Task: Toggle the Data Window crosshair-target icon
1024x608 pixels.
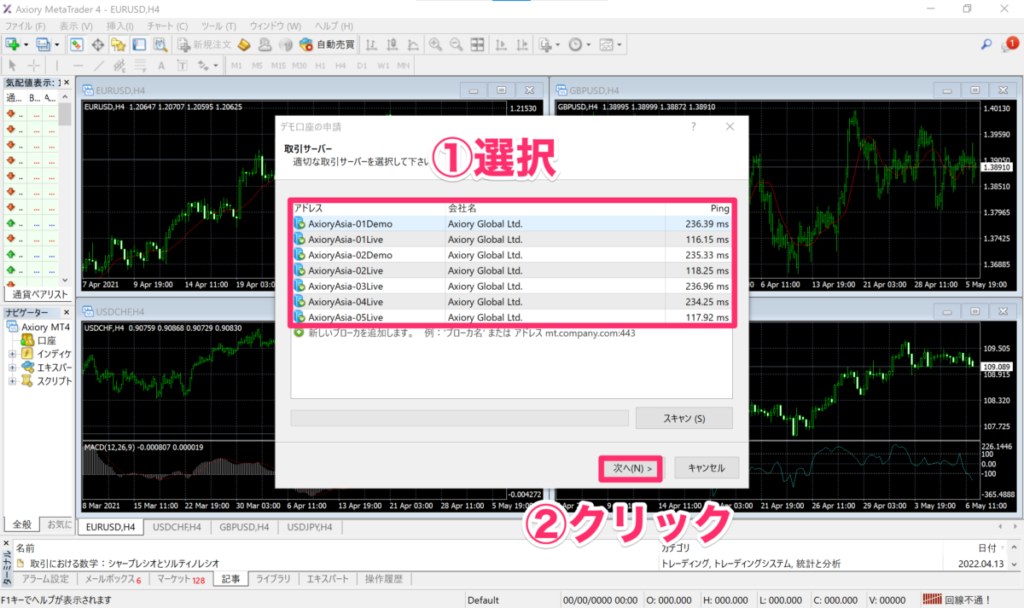Action: [x=97, y=44]
